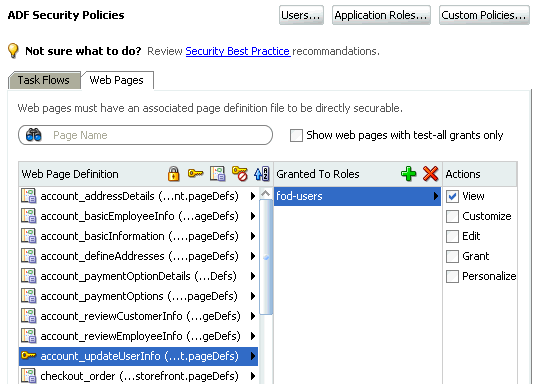Click the Page Name search field
Screen dimensions: 536x384
pyautogui.click(x=145, y=135)
